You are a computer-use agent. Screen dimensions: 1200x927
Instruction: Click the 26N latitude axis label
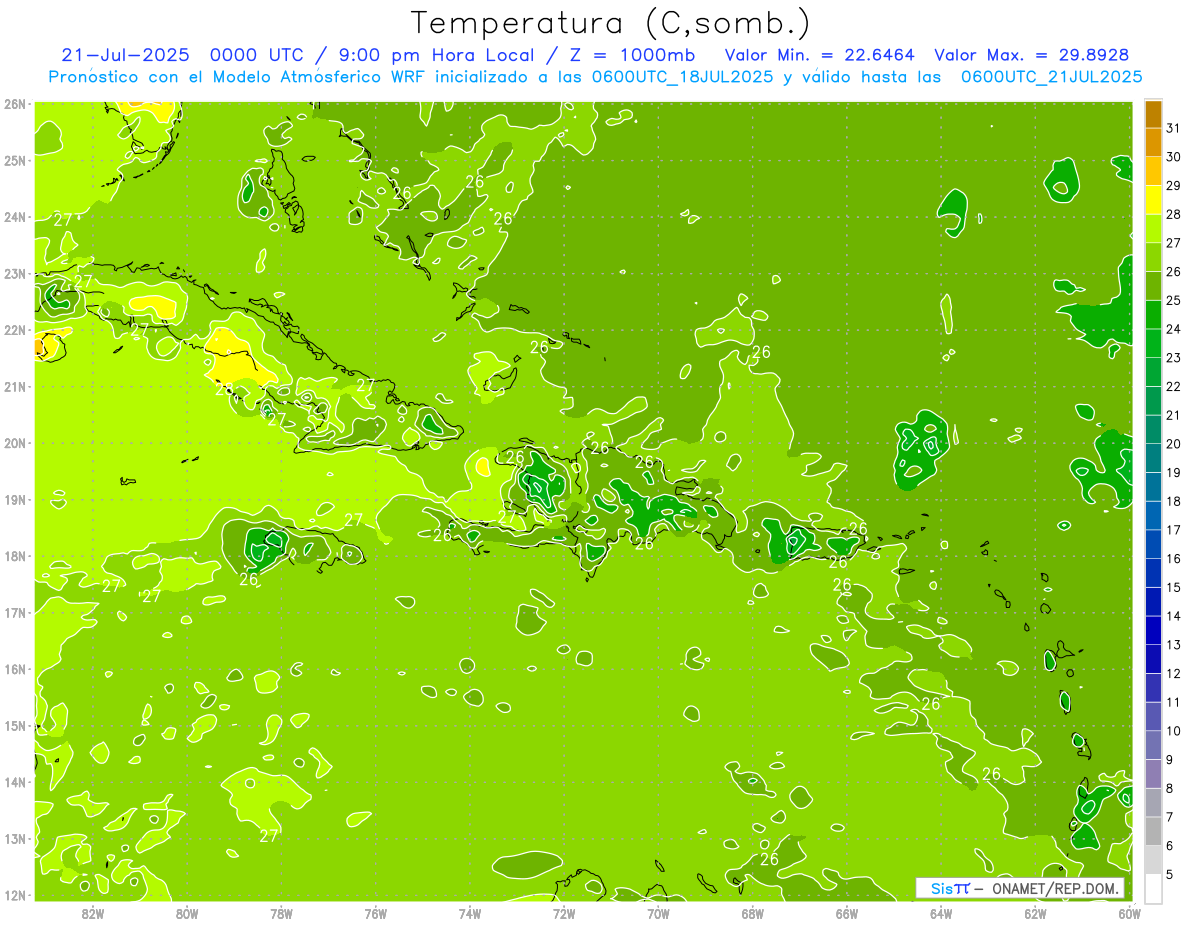14,104
